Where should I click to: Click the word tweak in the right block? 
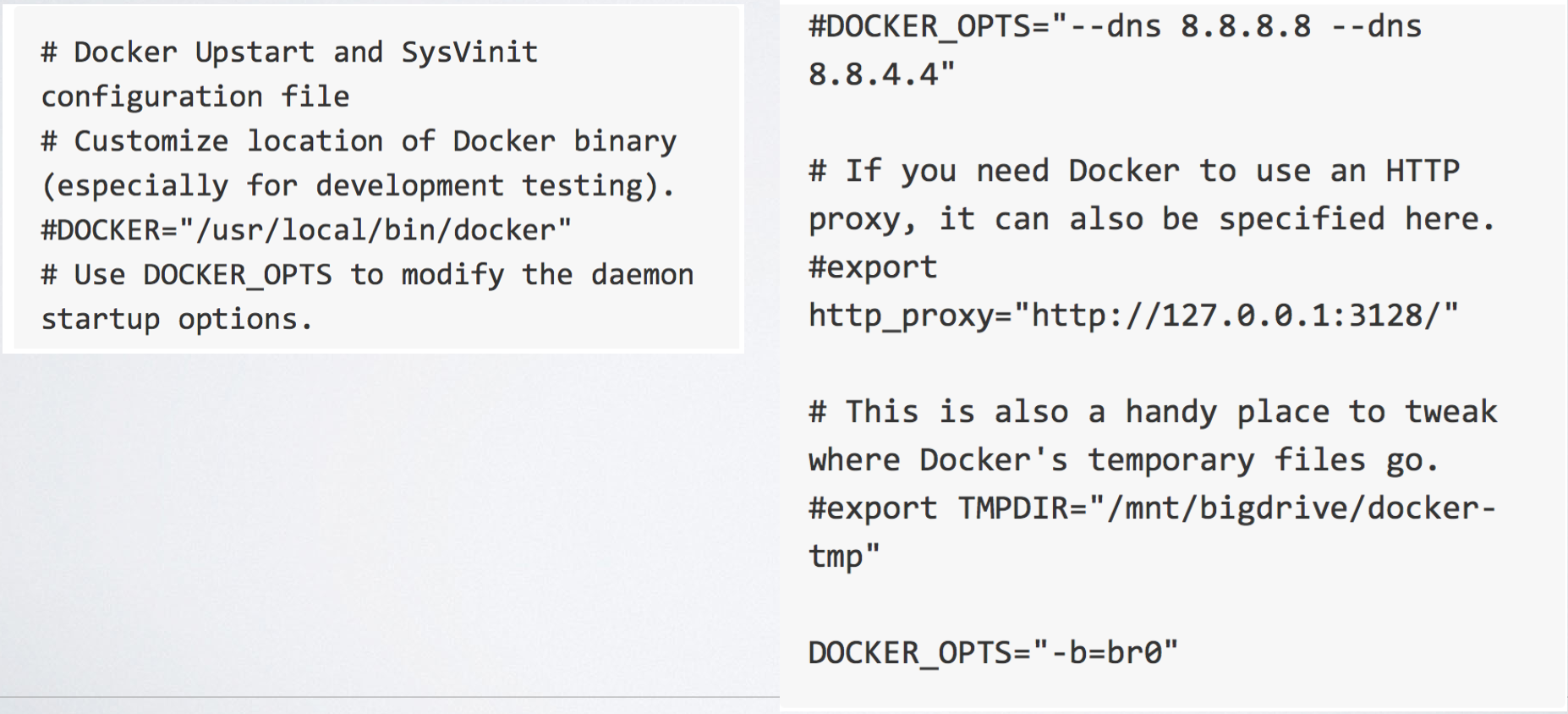pos(1450,412)
